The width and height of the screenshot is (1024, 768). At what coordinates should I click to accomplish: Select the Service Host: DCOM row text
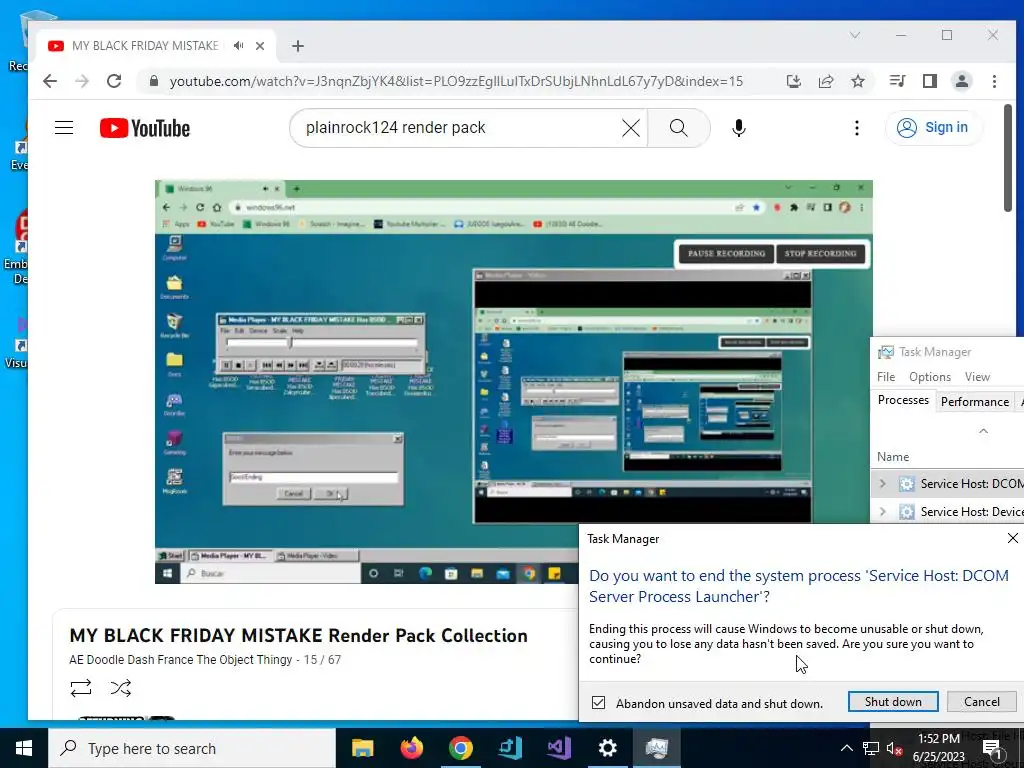971,484
